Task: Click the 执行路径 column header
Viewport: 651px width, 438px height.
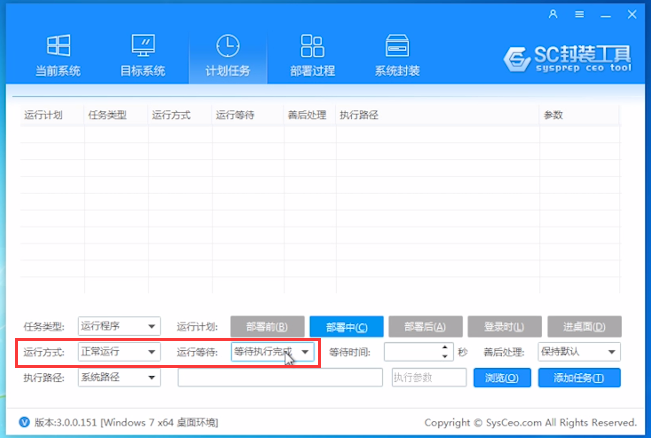Action: pyautogui.click(x=438, y=115)
